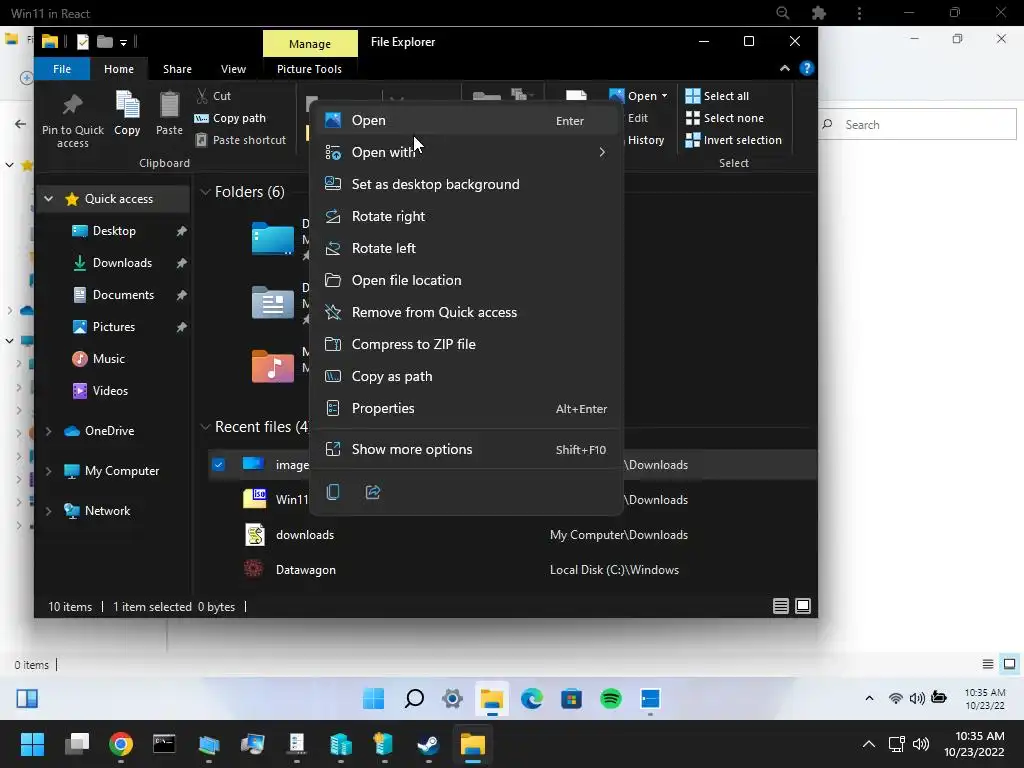Click the File Explorer help icon
This screenshot has width=1024, height=768.
pyautogui.click(x=807, y=69)
